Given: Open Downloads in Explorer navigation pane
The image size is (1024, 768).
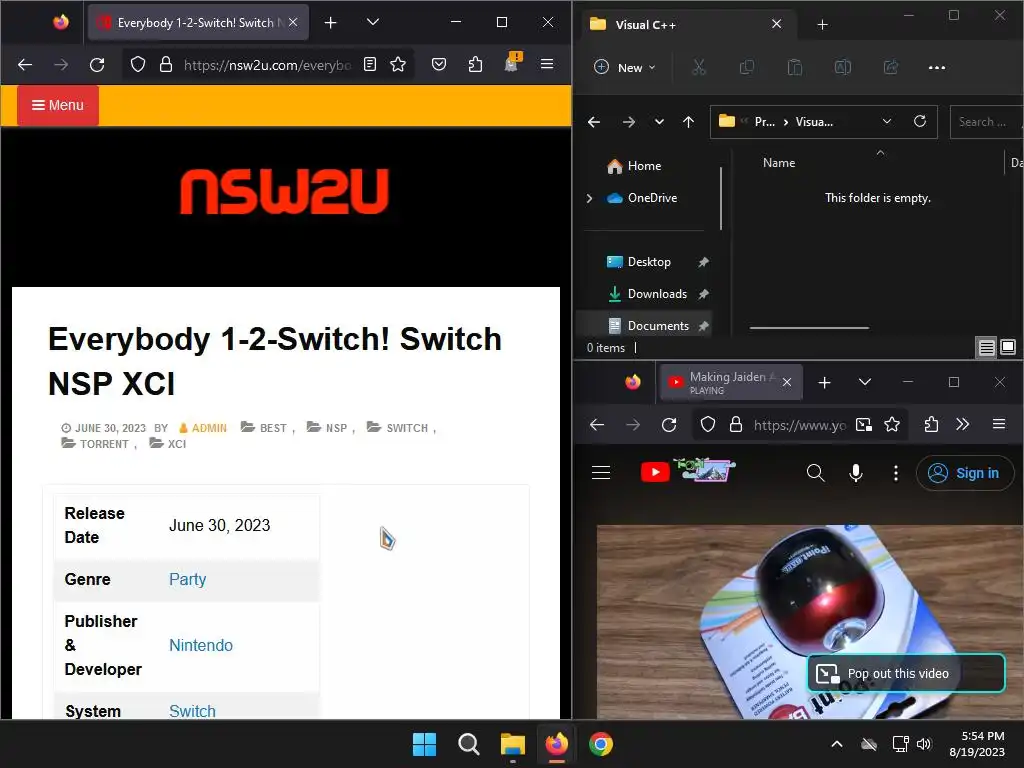Looking at the screenshot, I should coord(656,294).
